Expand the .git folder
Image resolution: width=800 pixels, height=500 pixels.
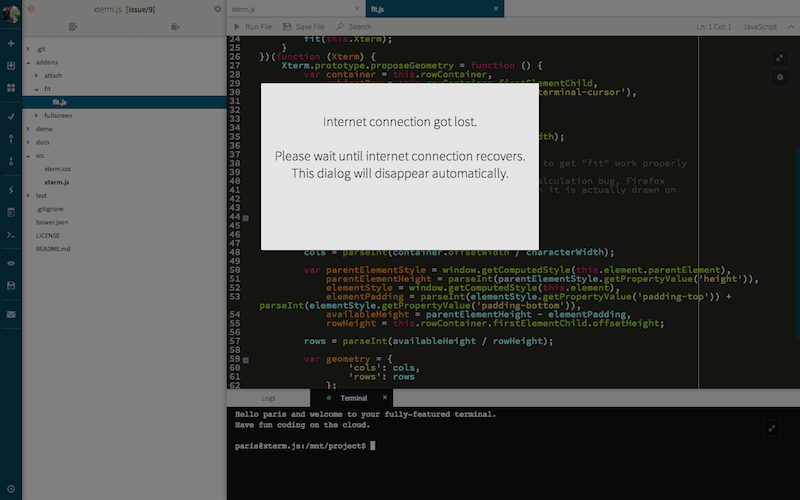point(28,49)
